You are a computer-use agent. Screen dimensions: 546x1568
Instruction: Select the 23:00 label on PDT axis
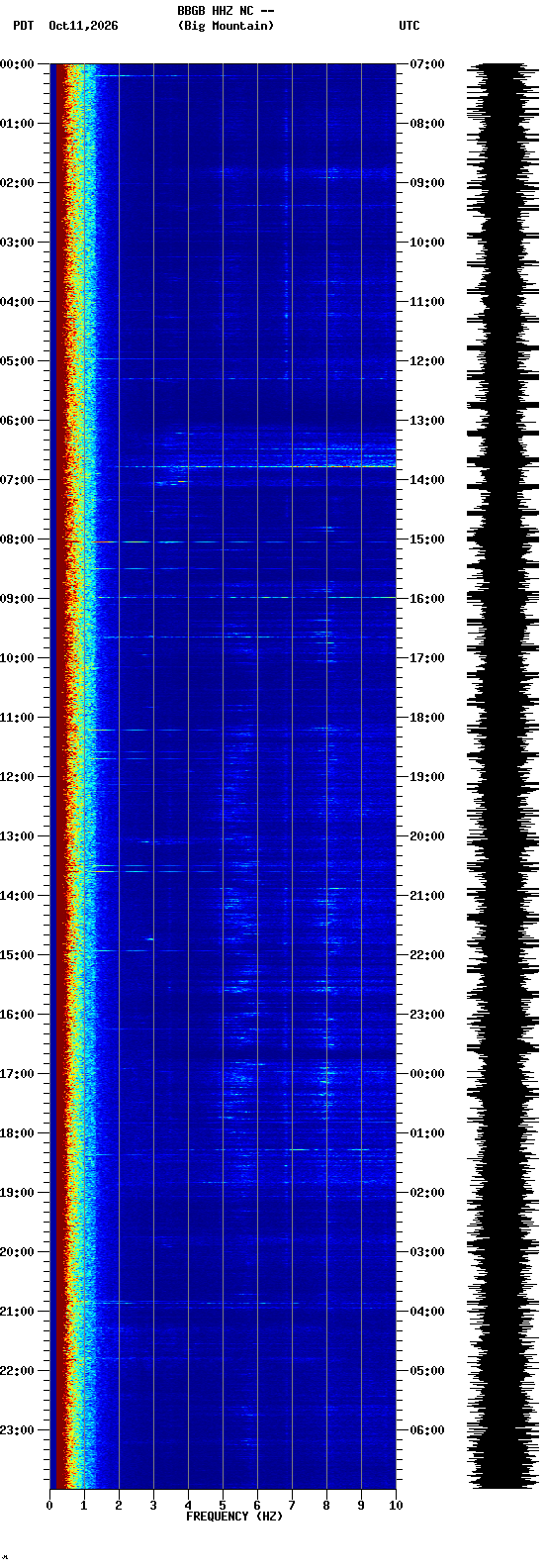click(x=17, y=1430)
